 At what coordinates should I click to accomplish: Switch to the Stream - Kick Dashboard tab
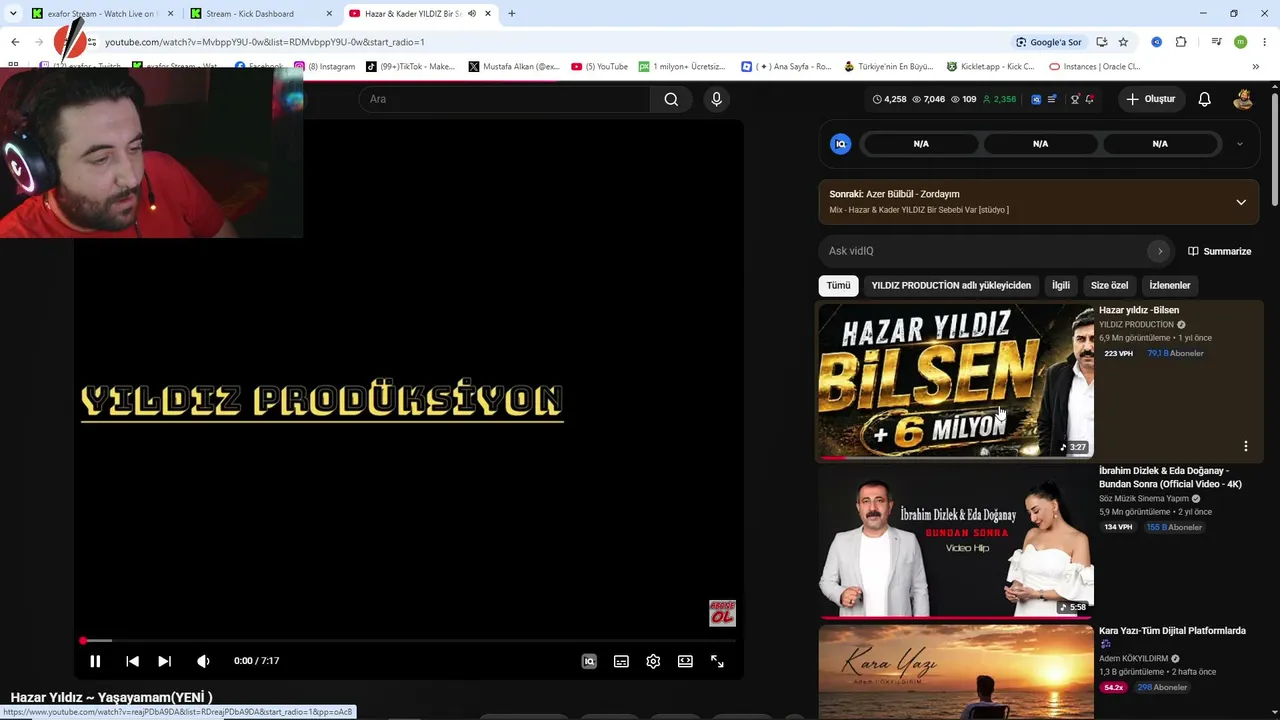pos(262,14)
